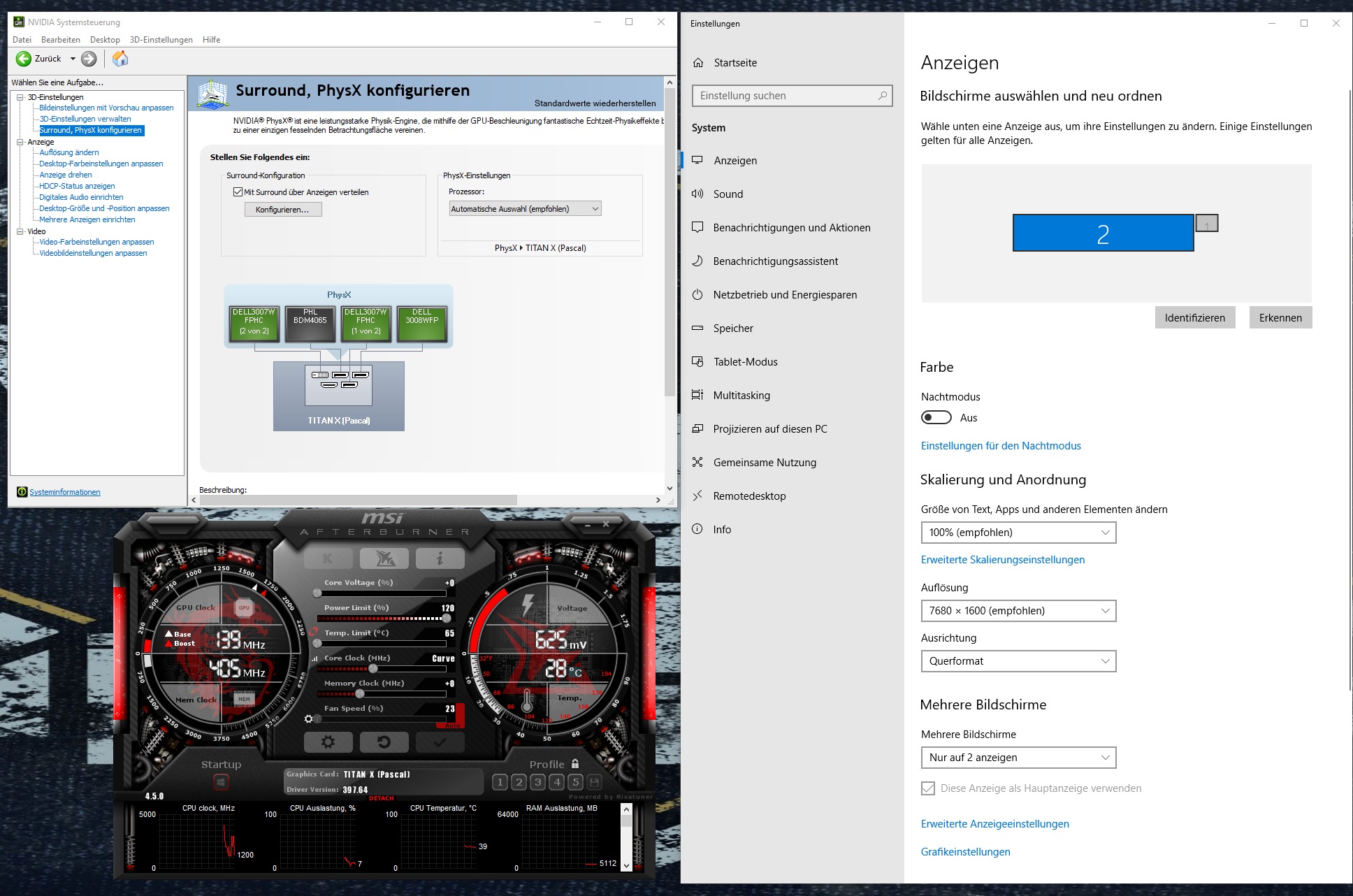This screenshot has height=896, width=1353.
Task: Open the Desktop menu in NVIDIA Systemsteuerung
Action: [x=105, y=40]
